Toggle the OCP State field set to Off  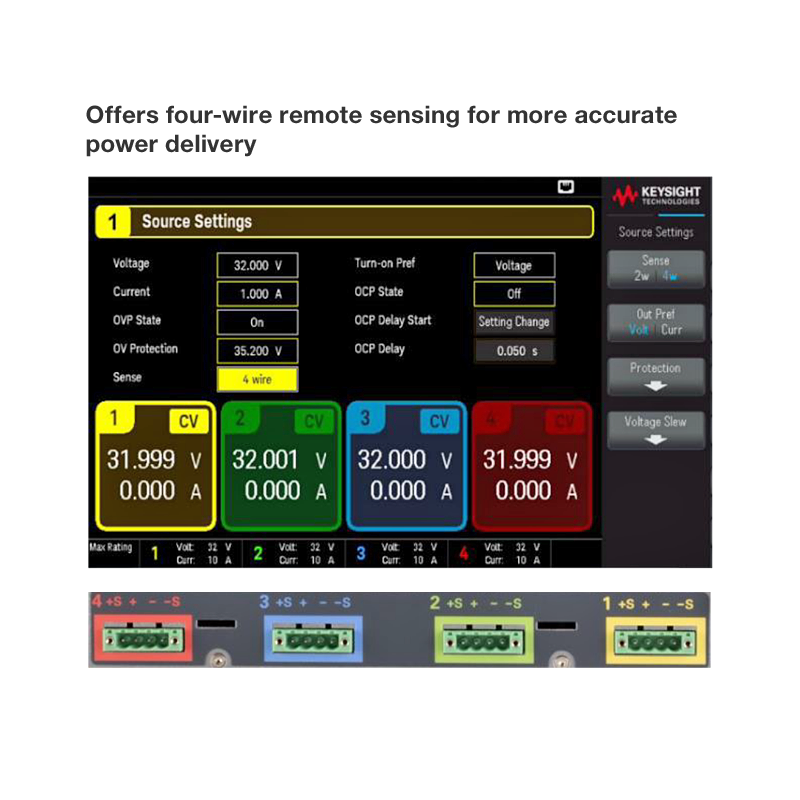tap(514, 294)
